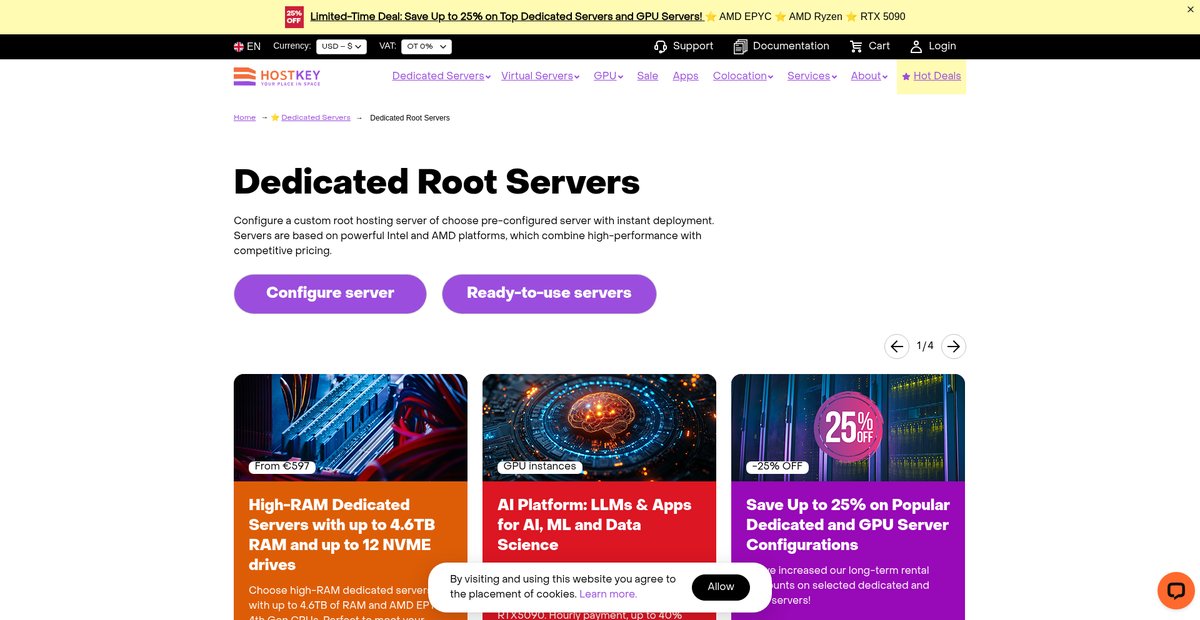
Task: Open the Currency USD dropdown
Action: pos(341,46)
